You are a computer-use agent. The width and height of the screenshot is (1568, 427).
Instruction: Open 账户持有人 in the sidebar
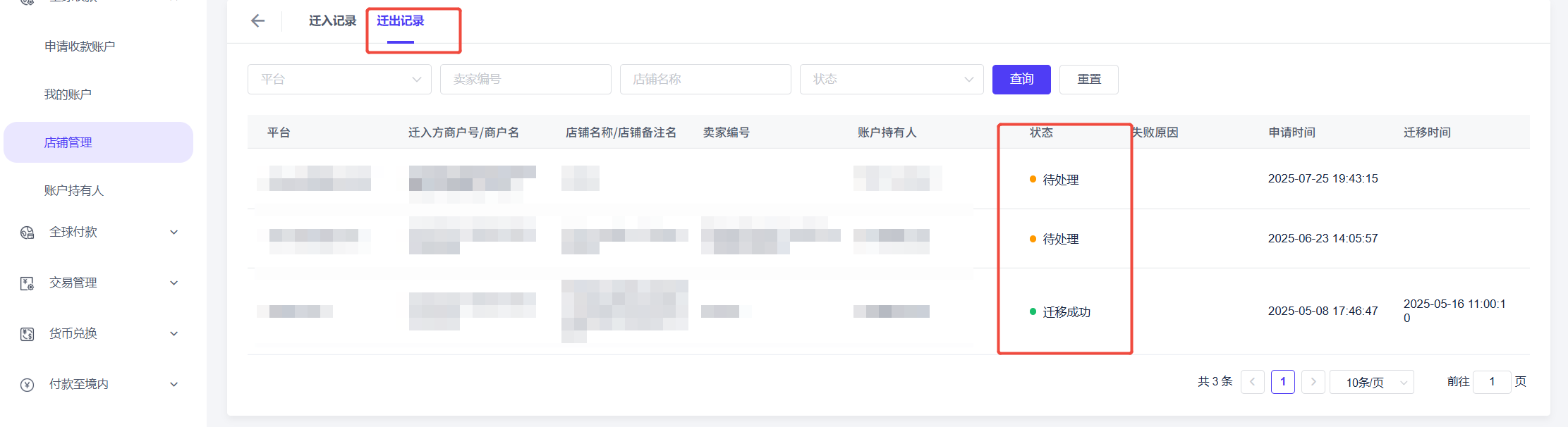[74, 191]
